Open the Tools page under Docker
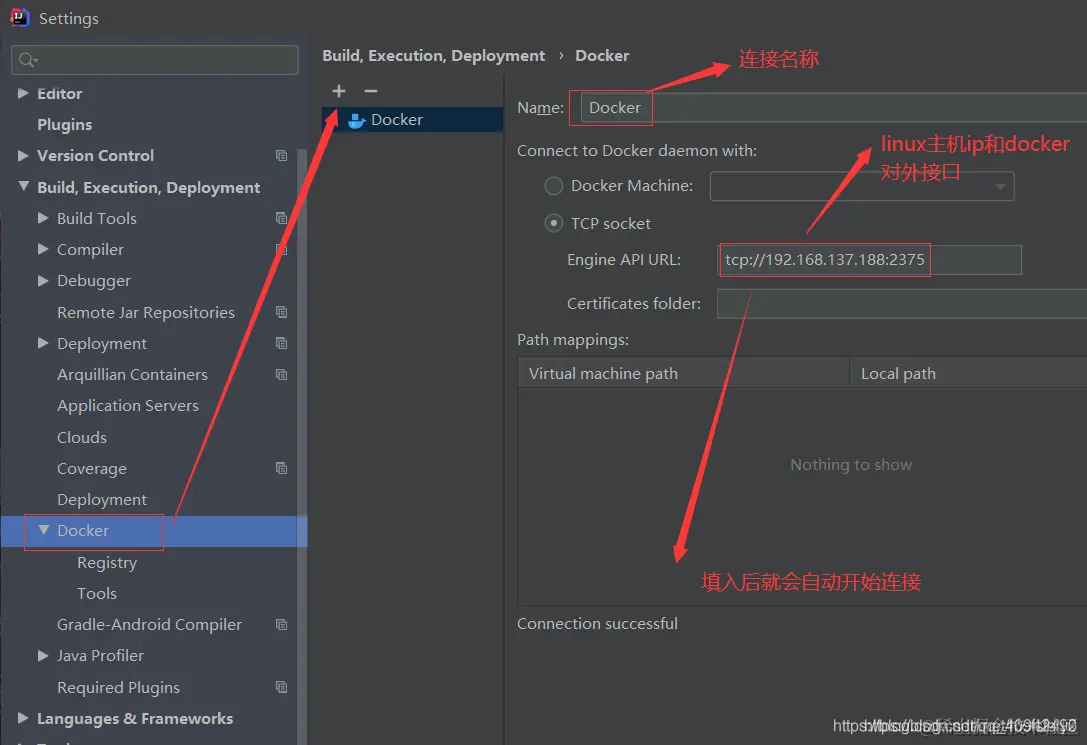 coord(97,593)
